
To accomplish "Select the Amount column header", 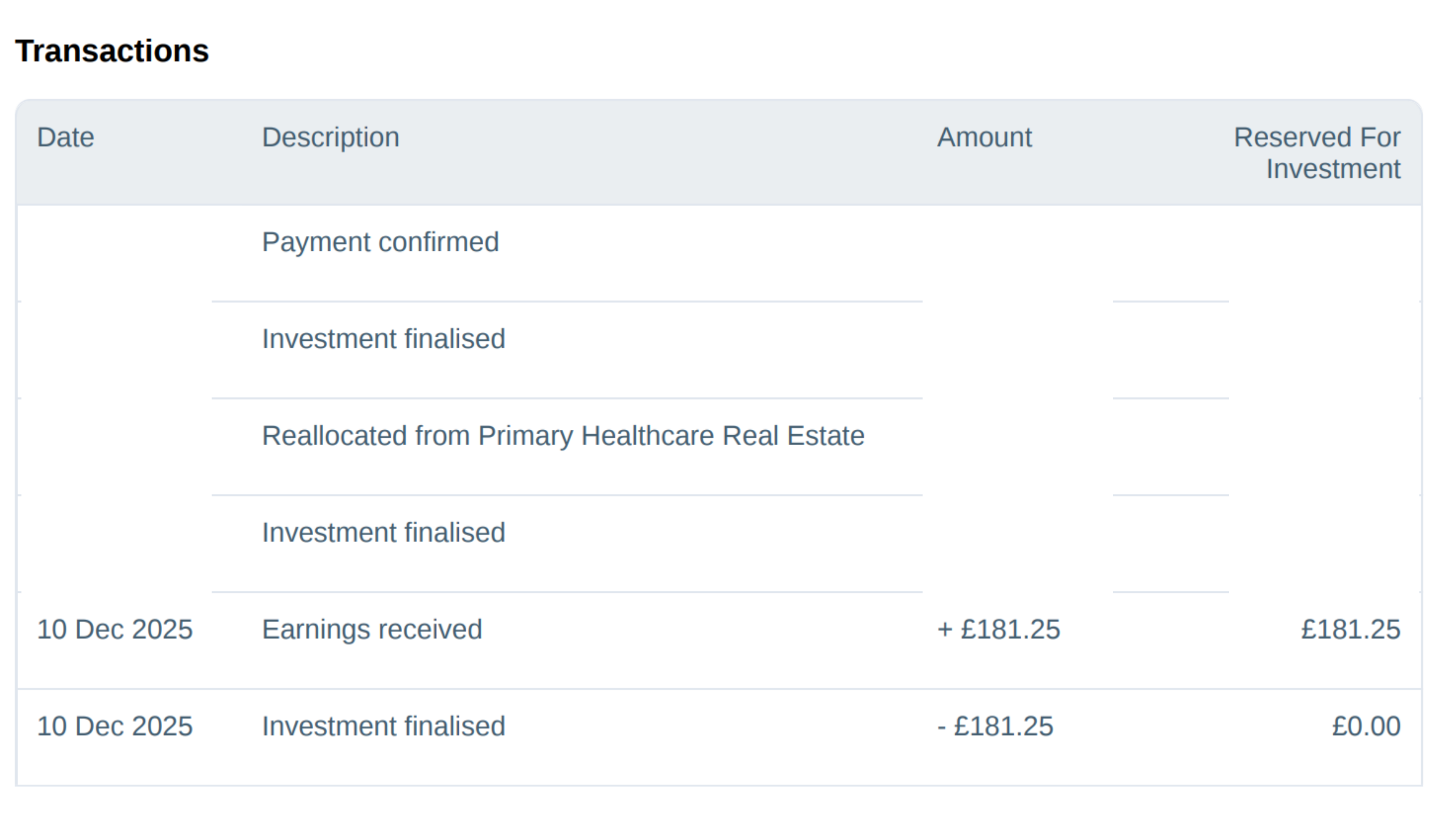I will [x=984, y=137].
